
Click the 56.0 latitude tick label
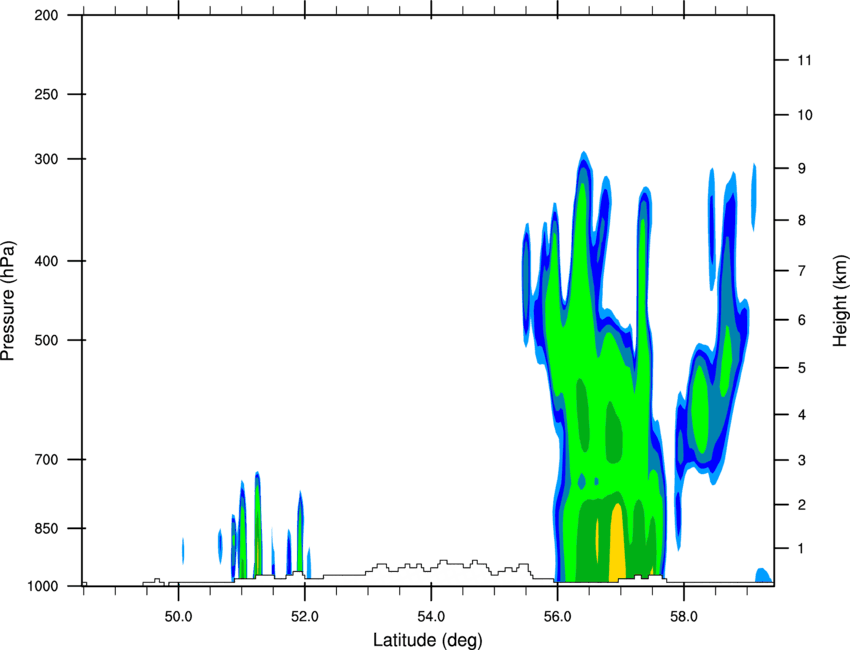point(557,617)
